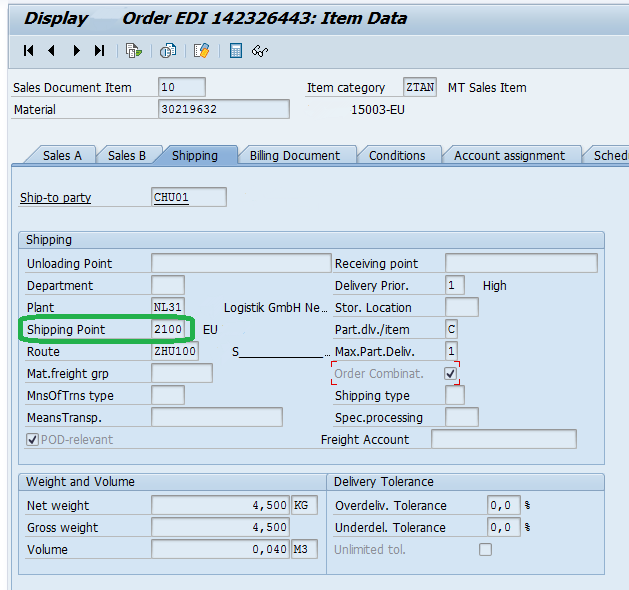629x590 pixels.
Task: Click the Freight Account field
Action: point(504,439)
